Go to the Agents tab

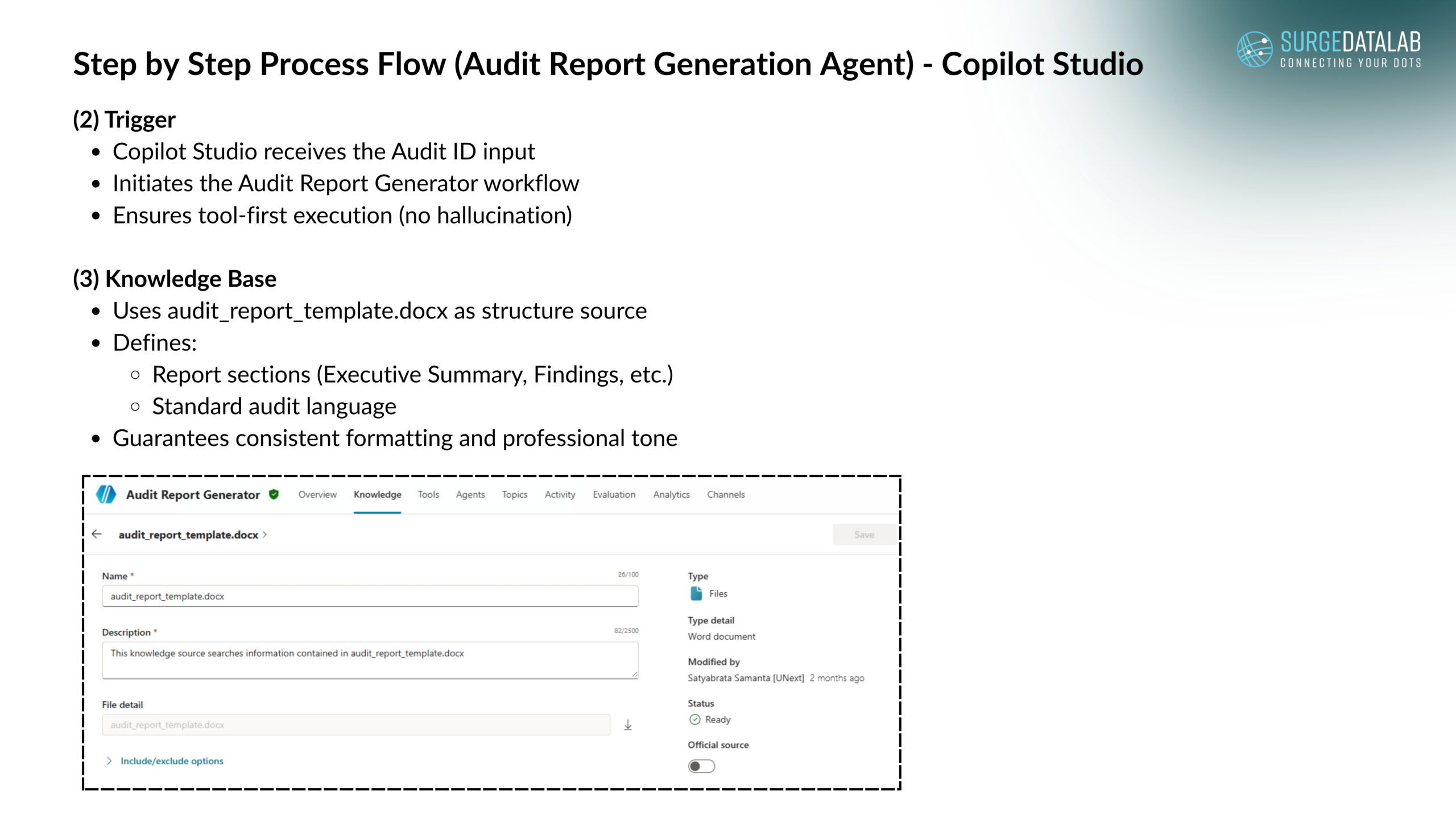(x=470, y=494)
